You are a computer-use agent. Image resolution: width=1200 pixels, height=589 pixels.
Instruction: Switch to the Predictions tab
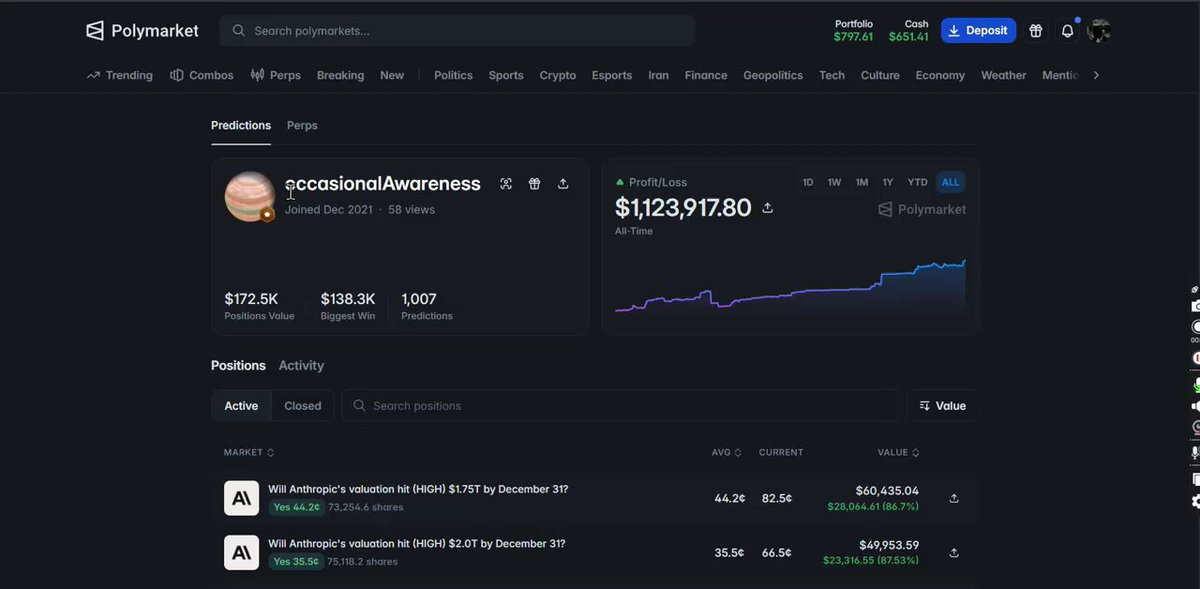241,125
